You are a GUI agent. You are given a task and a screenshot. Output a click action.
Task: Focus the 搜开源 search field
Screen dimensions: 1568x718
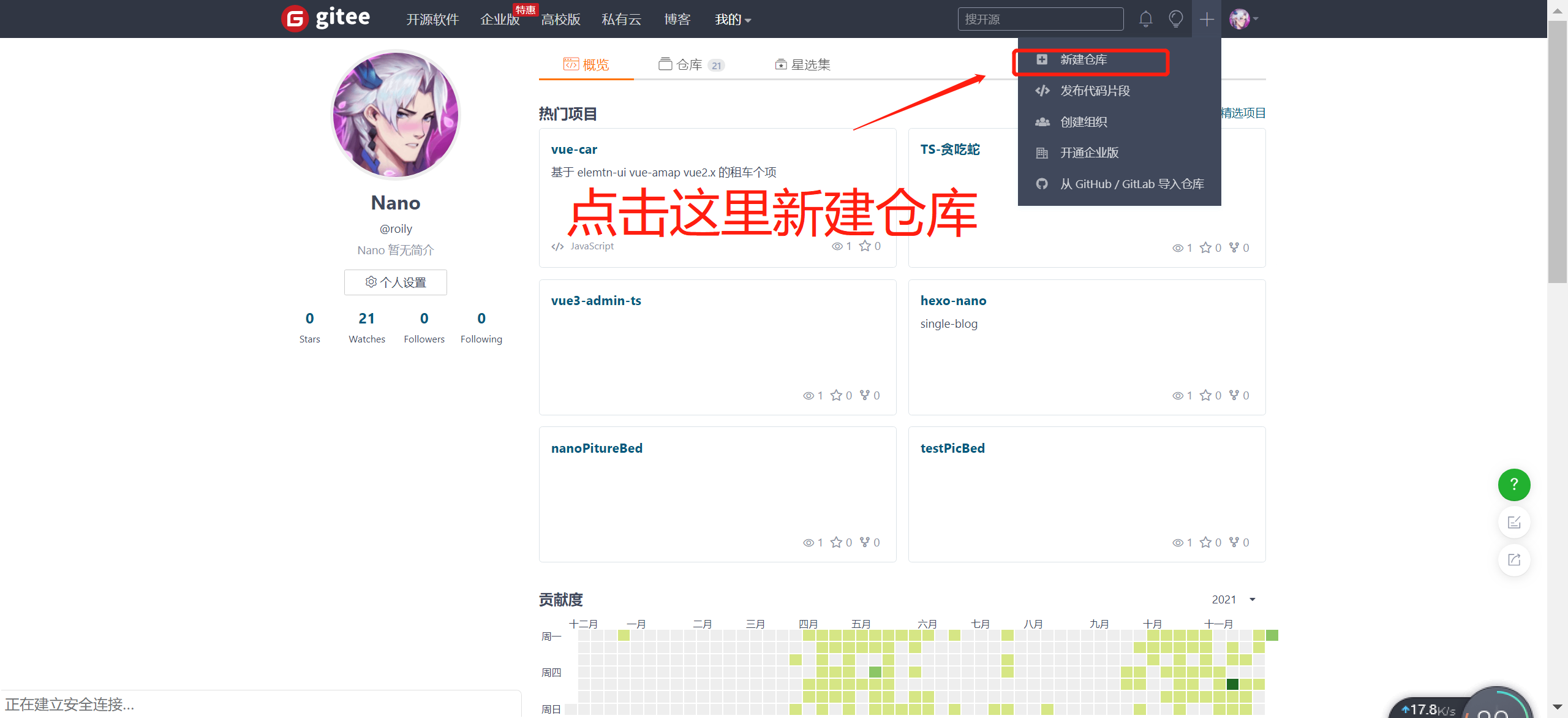1041,19
